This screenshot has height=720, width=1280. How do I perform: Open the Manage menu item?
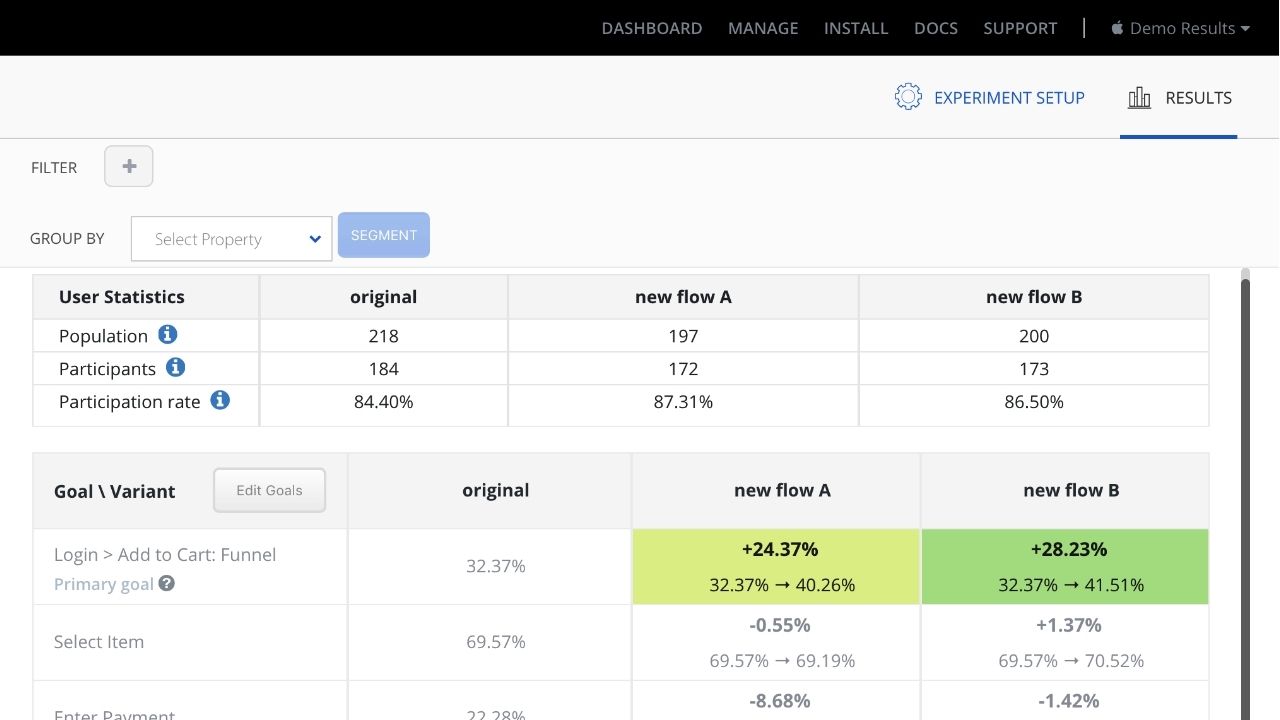coord(763,28)
